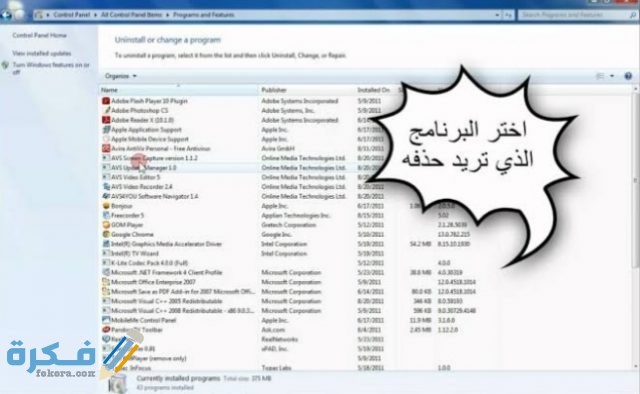Click the Intel Graphics Media Accelerator Driver icon
Viewport: 640px width, 394px height.
[x=106, y=244]
